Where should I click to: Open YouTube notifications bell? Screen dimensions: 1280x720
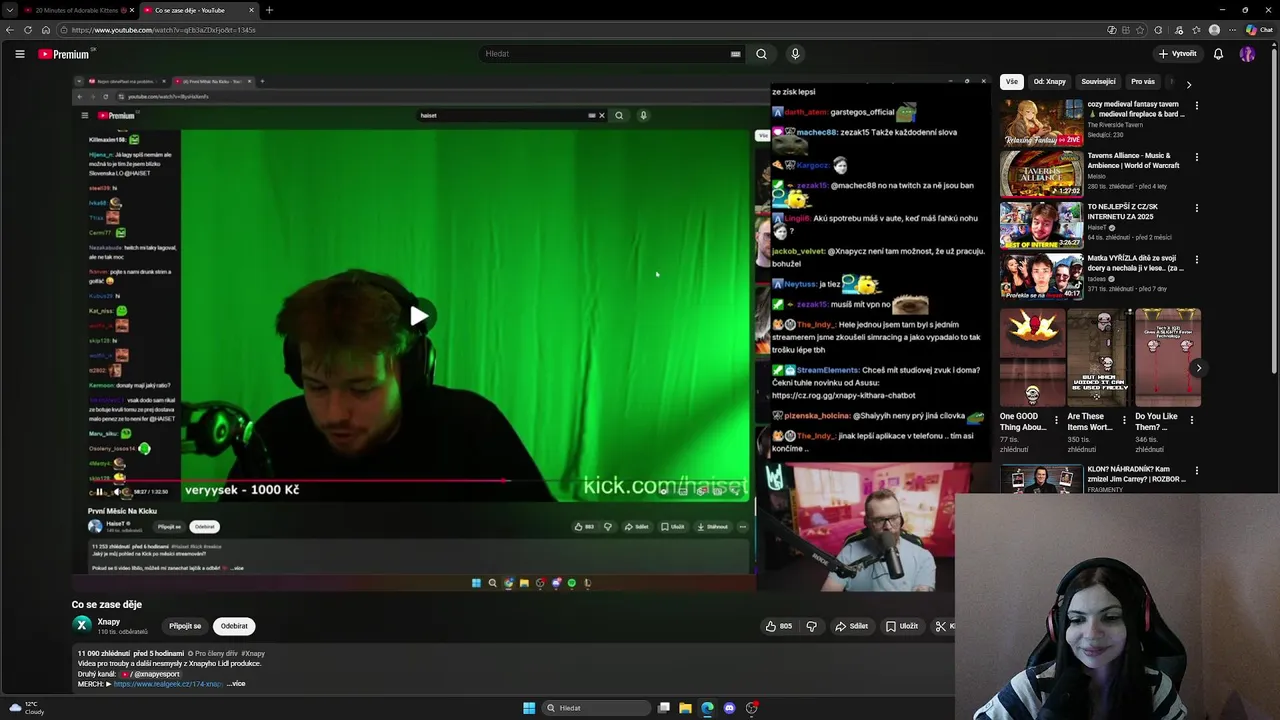pos(1218,54)
